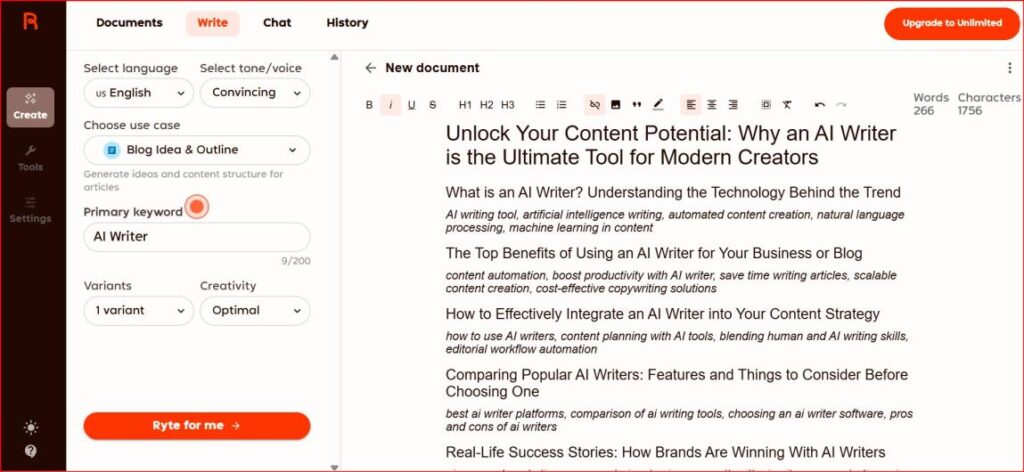Open the Blog Idea & Outline use case dropdown
This screenshot has height=472, width=1024.
[197, 150]
